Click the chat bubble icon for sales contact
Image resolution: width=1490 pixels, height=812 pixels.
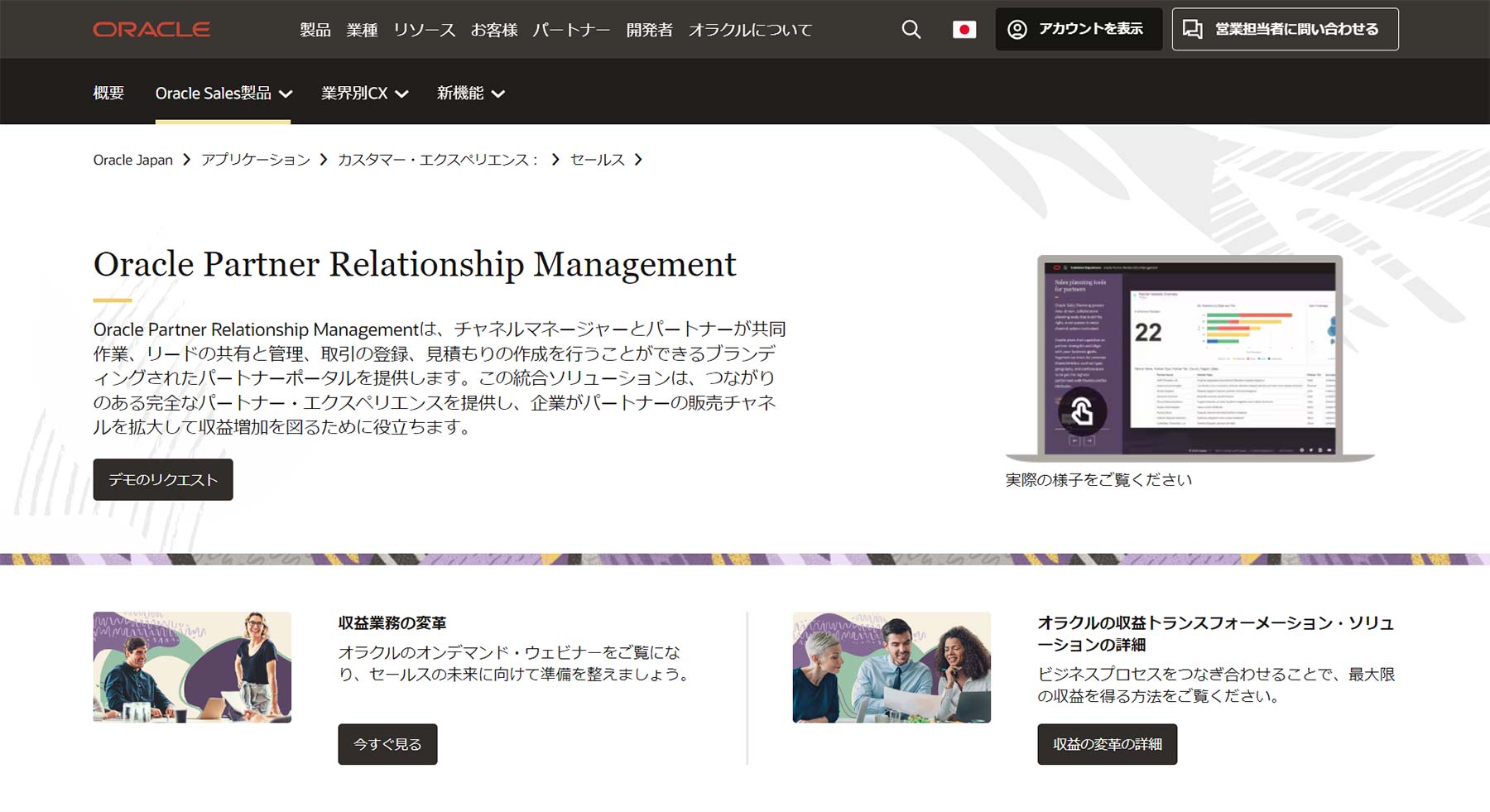[x=1193, y=29]
